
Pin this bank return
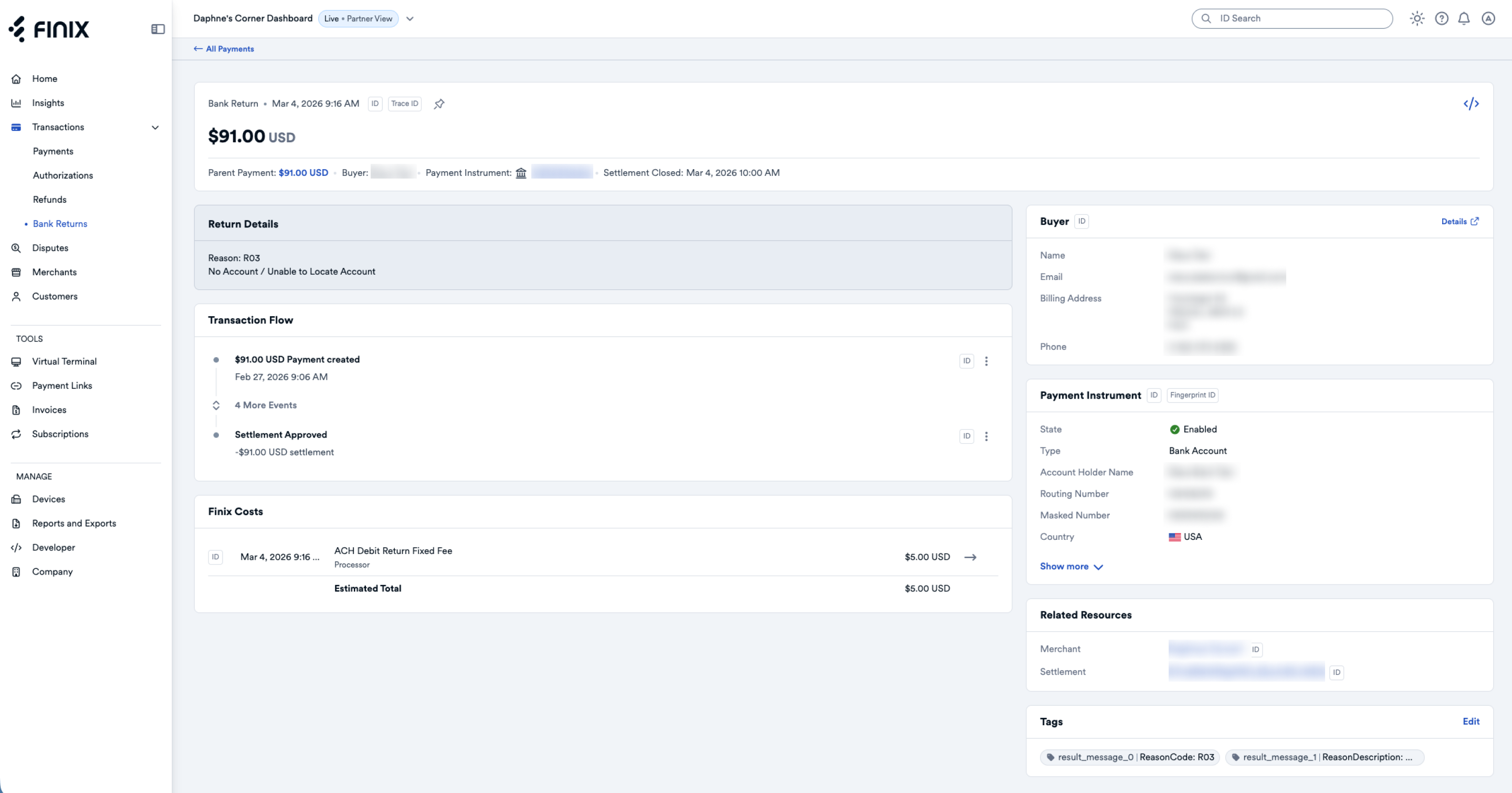pos(439,104)
